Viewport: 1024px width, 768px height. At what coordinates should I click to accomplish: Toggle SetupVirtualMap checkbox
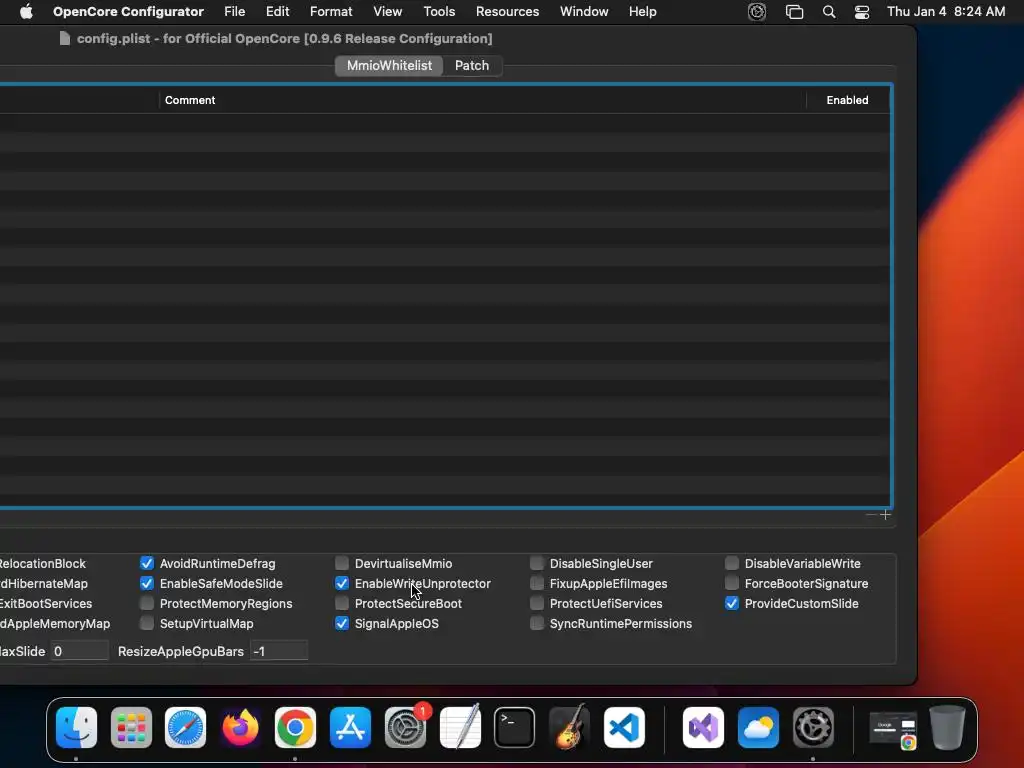147,624
